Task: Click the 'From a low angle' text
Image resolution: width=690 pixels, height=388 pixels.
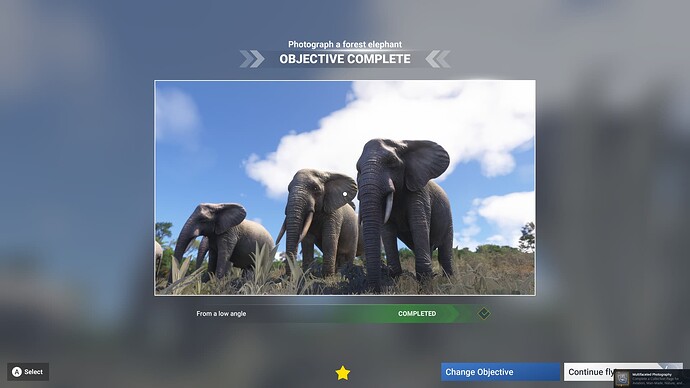Action: tap(221, 314)
